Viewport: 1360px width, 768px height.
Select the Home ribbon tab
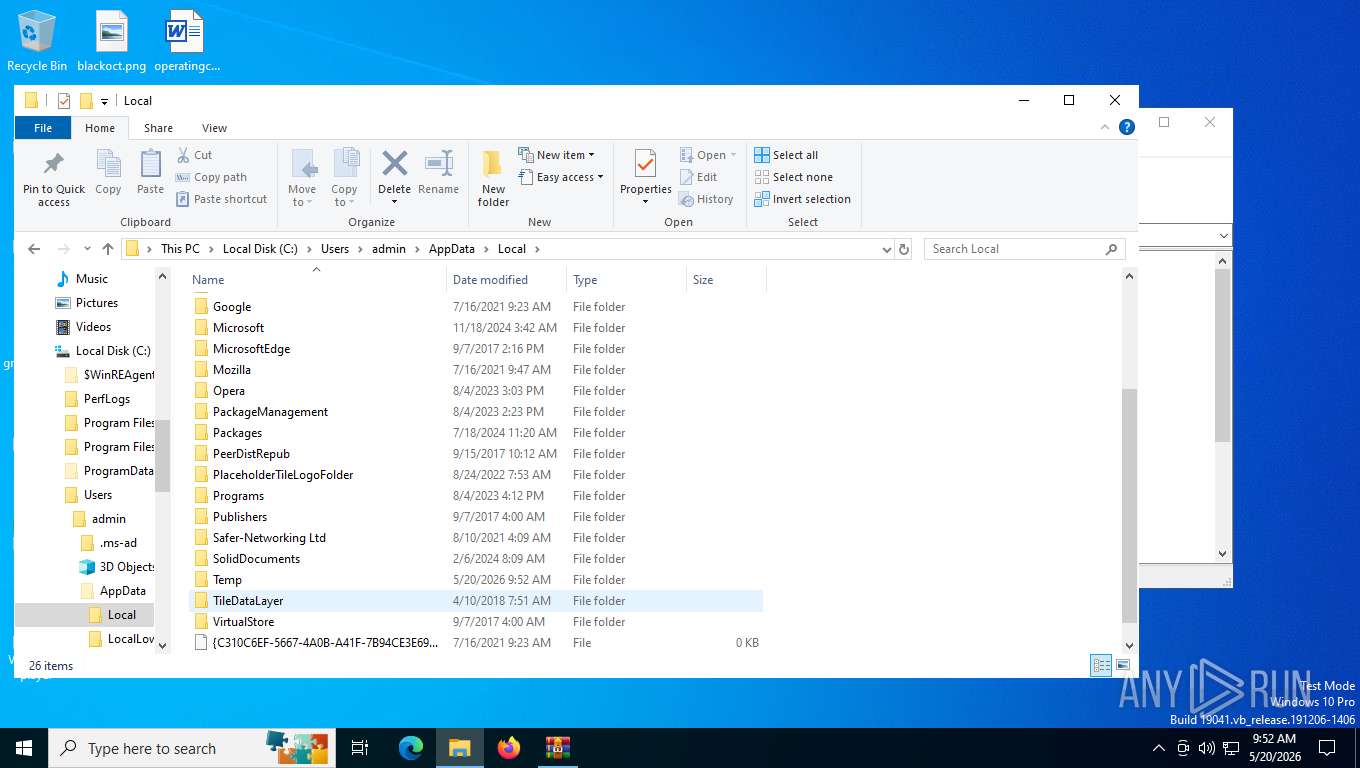click(100, 128)
